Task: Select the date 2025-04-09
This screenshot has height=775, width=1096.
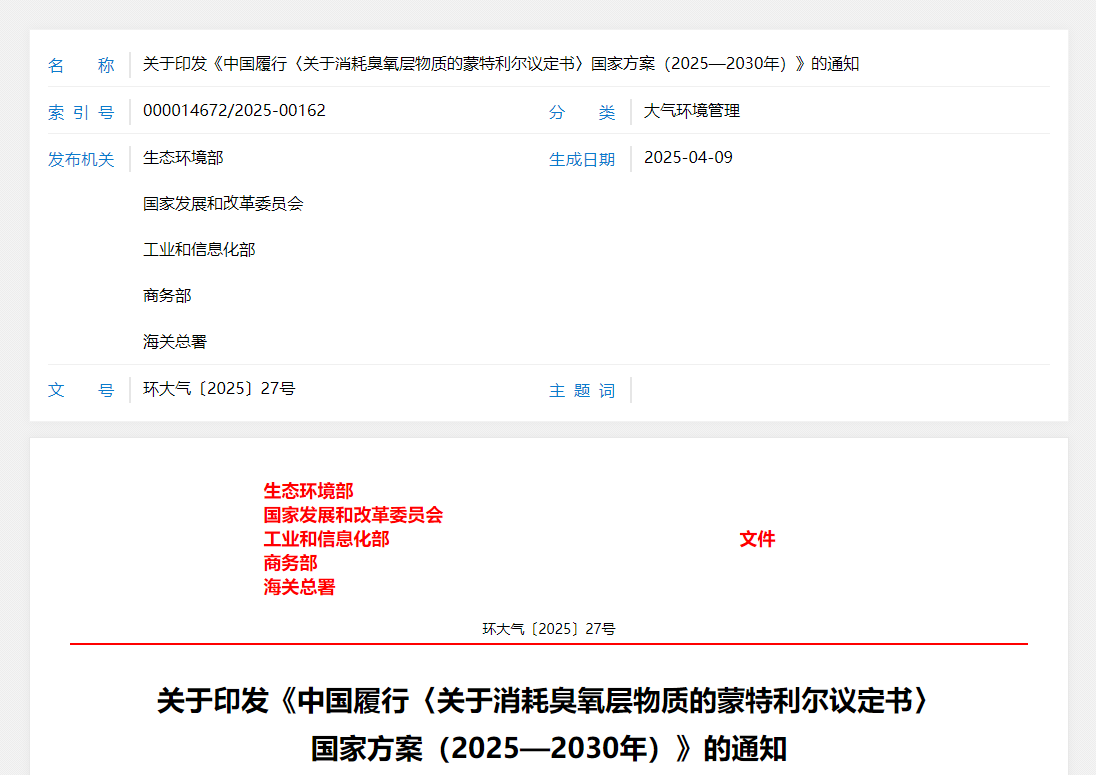Action: click(689, 157)
